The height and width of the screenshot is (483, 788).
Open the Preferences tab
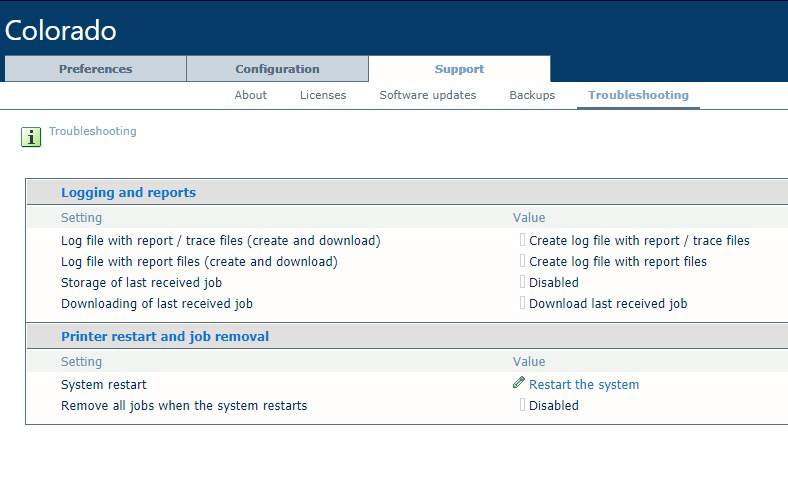pyautogui.click(x=95, y=69)
